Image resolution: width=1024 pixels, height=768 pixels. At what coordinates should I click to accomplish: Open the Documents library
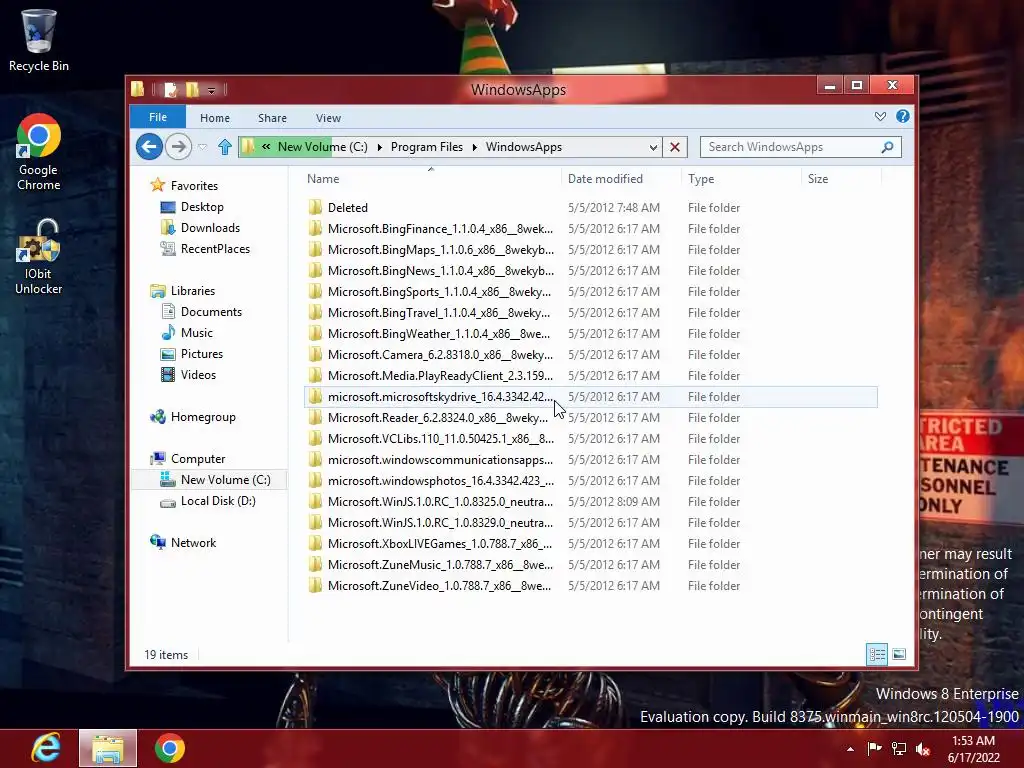pos(211,312)
